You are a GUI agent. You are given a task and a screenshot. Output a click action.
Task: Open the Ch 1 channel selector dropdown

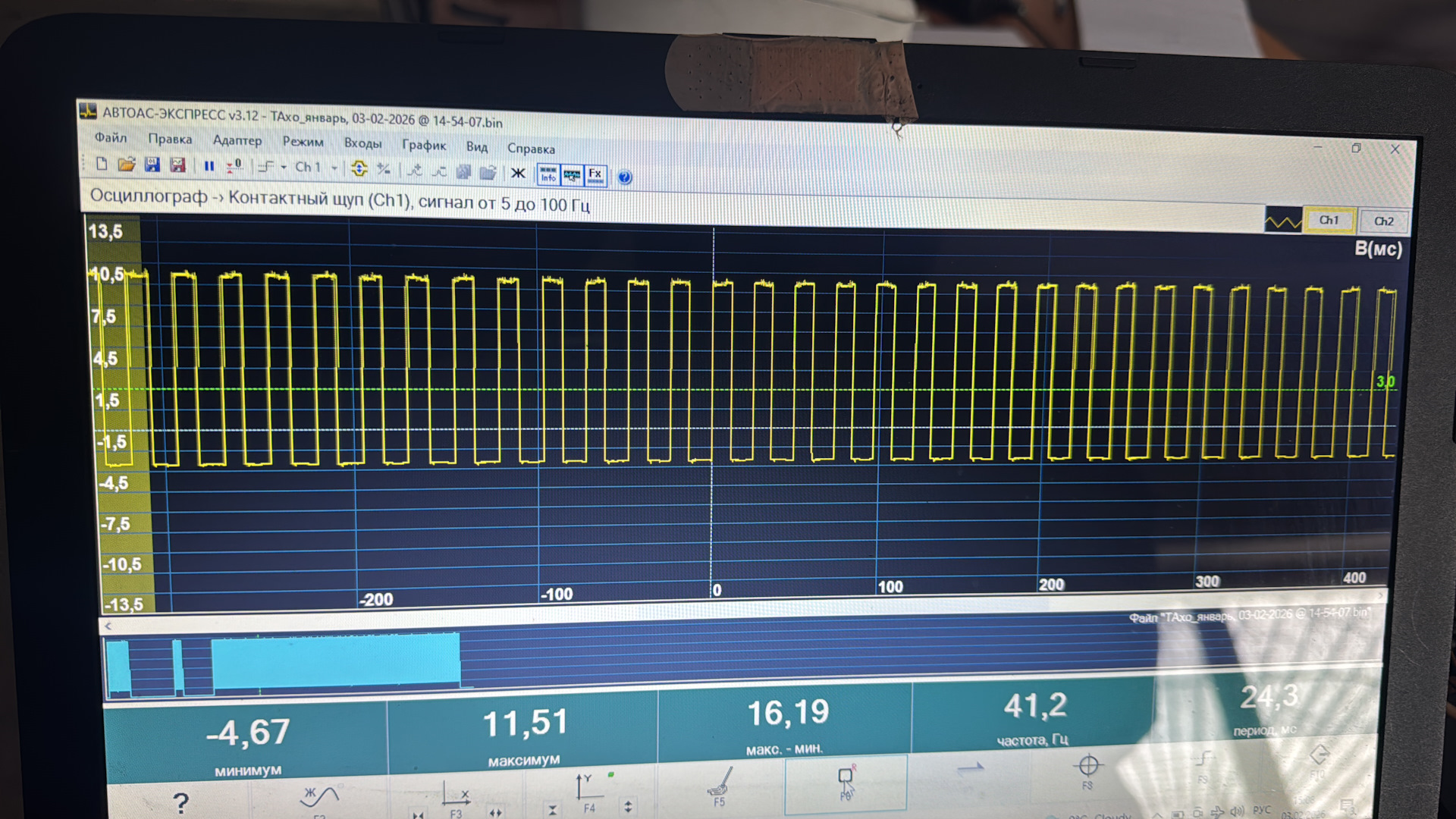[x=334, y=168]
